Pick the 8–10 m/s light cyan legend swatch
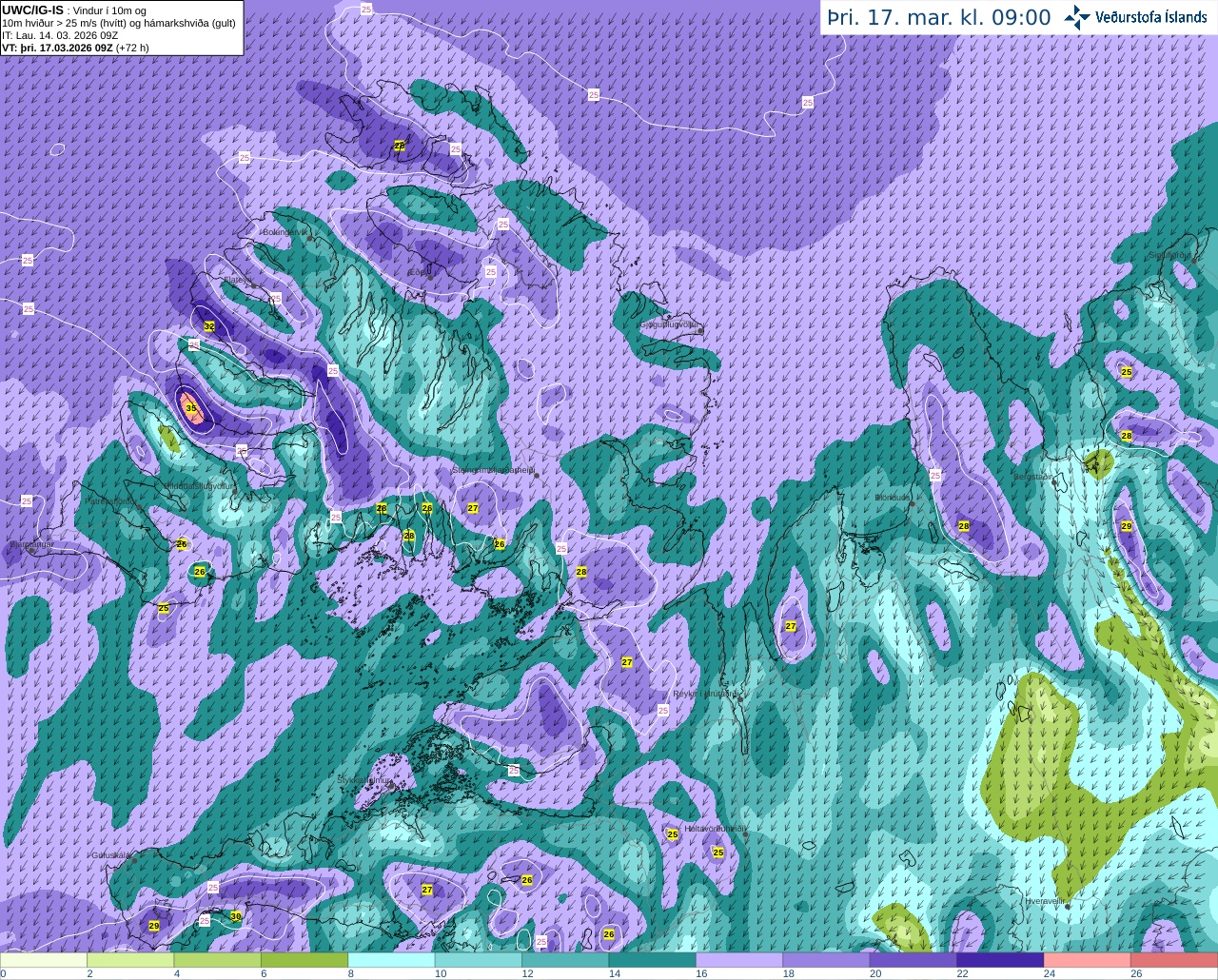1218x980 pixels. (392, 960)
